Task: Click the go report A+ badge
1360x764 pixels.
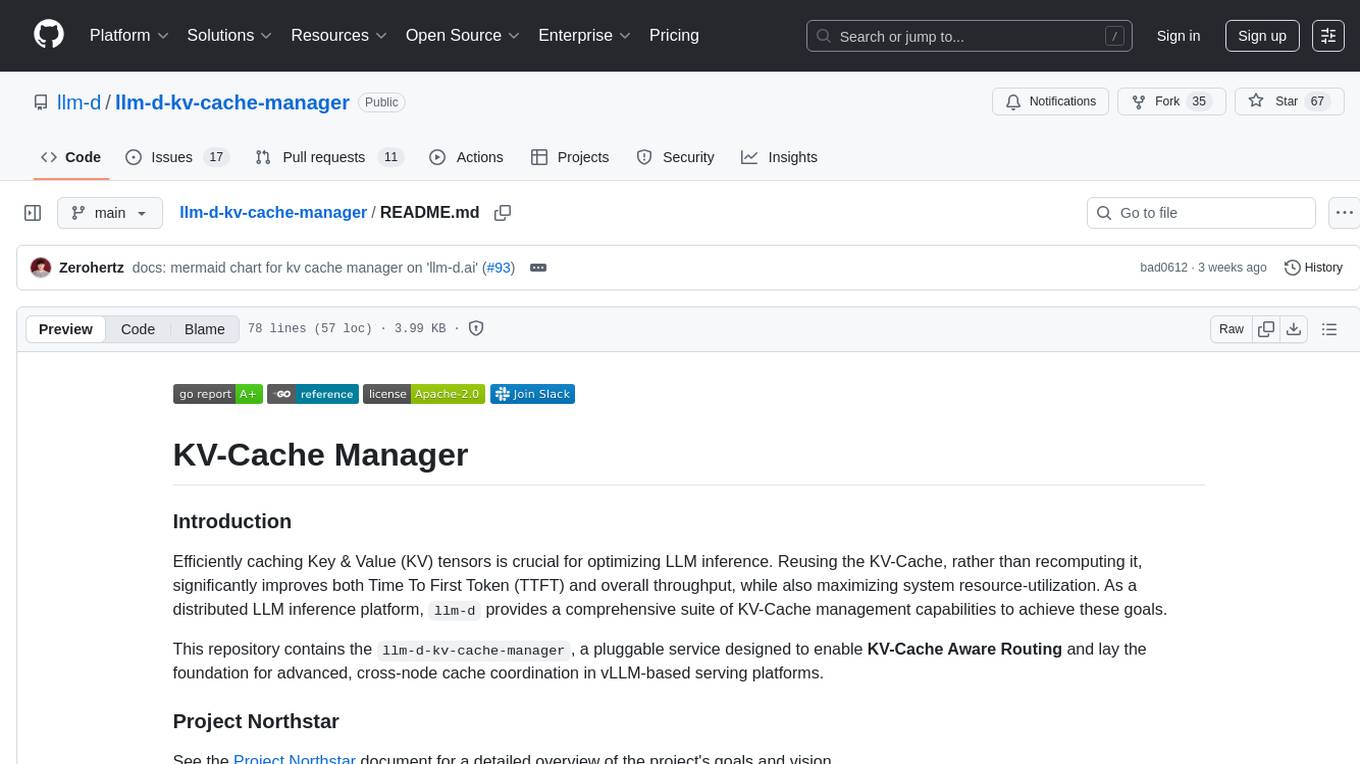Action: point(217,394)
